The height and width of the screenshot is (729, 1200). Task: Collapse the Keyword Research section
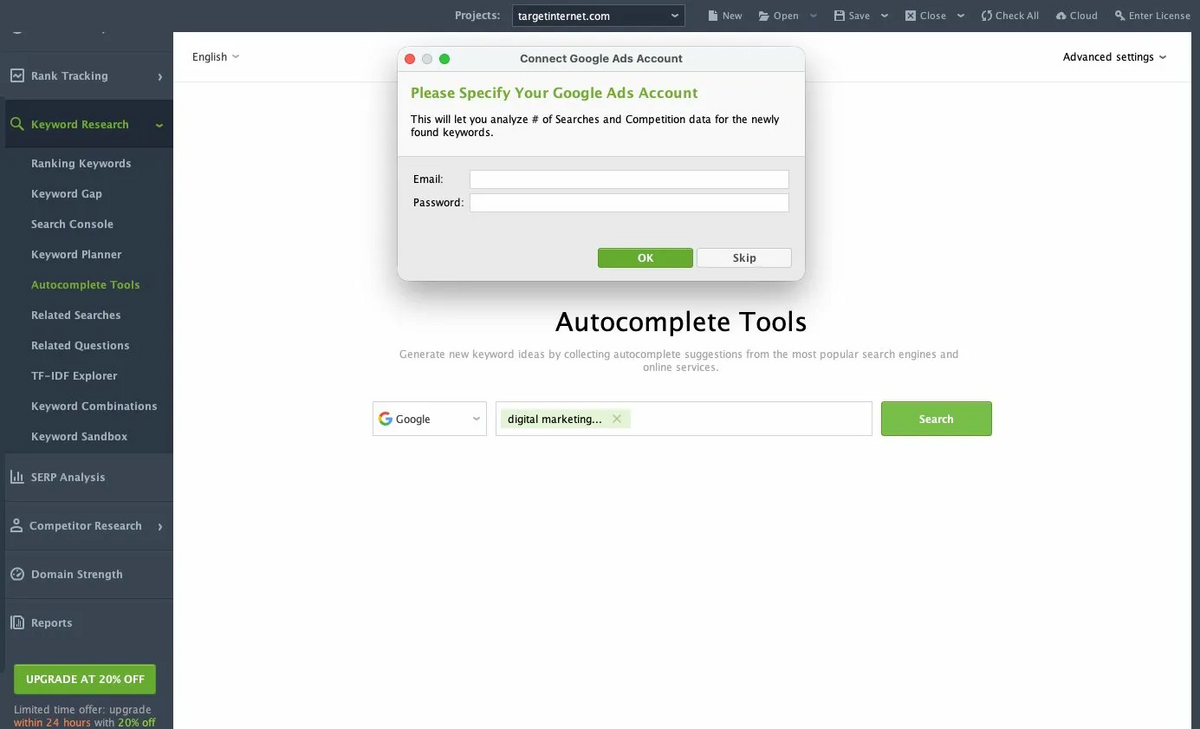pos(159,125)
